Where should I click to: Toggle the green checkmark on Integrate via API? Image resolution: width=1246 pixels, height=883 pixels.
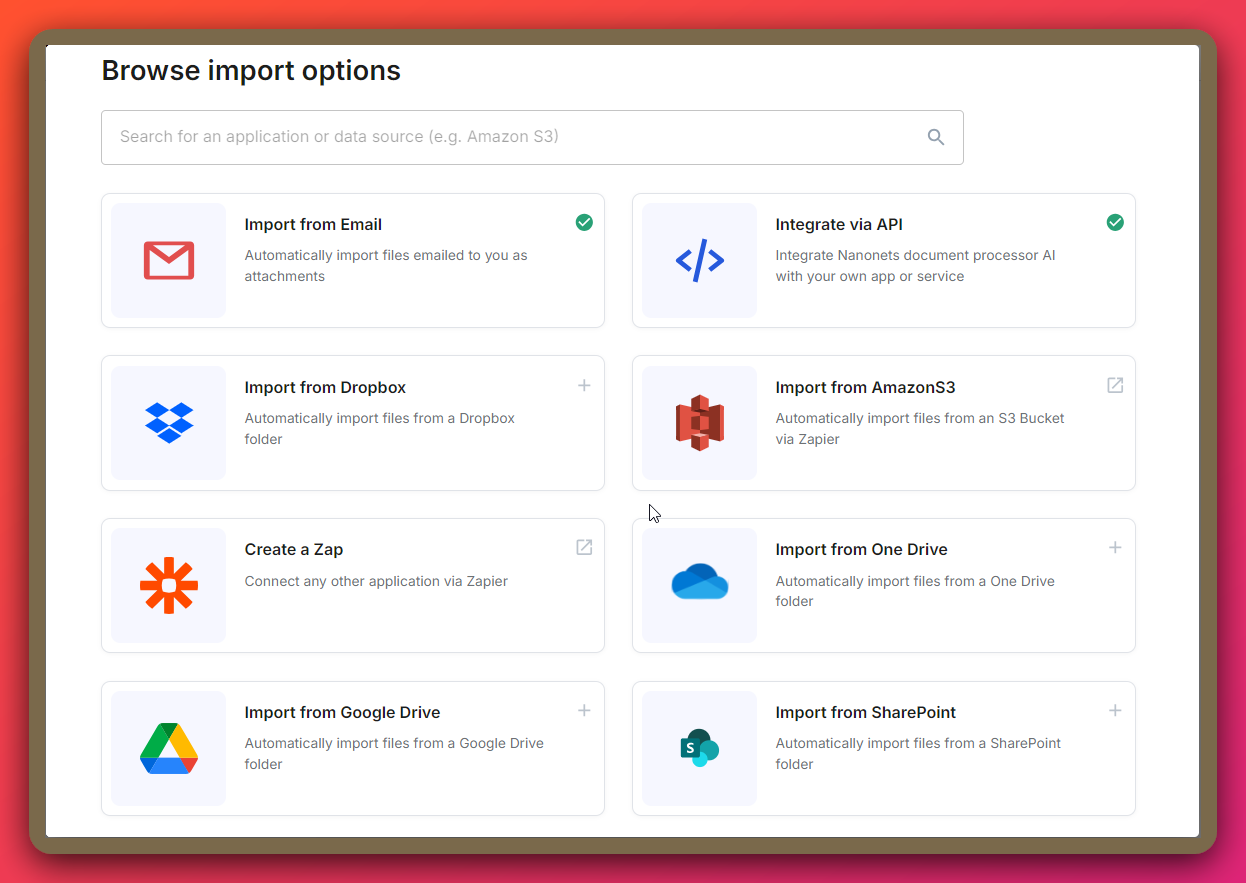tap(1115, 222)
